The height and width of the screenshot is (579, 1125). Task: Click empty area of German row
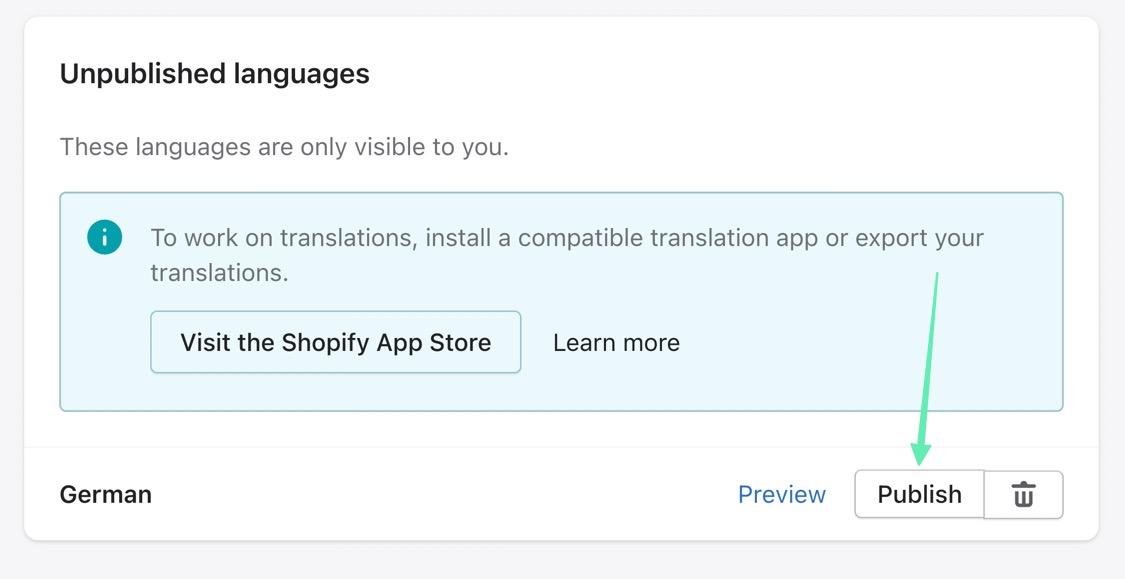[450, 494]
